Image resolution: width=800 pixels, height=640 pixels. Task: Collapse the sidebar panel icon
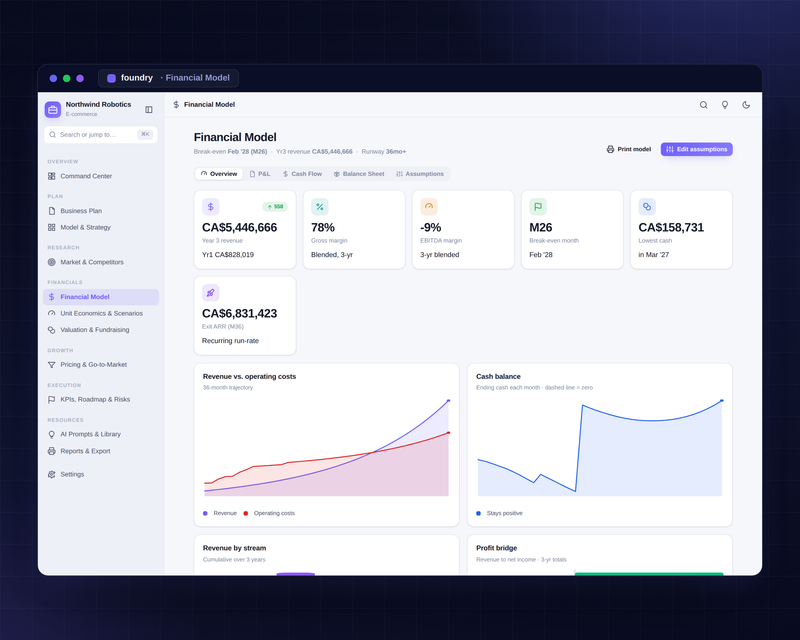coord(149,109)
